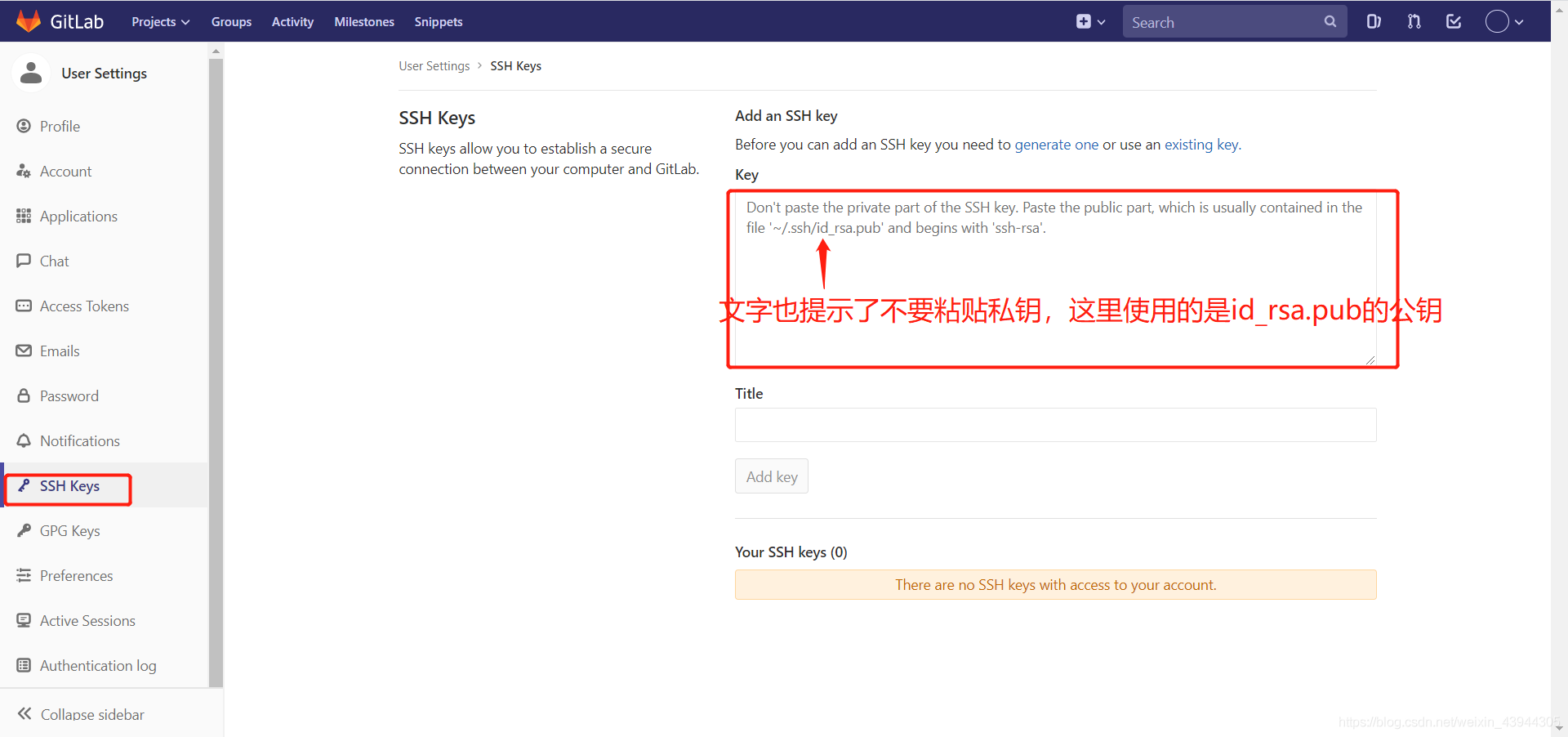Open the new item plus dropdown
Image resolution: width=1568 pixels, height=737 pixels.
(x=1090, y=22)
